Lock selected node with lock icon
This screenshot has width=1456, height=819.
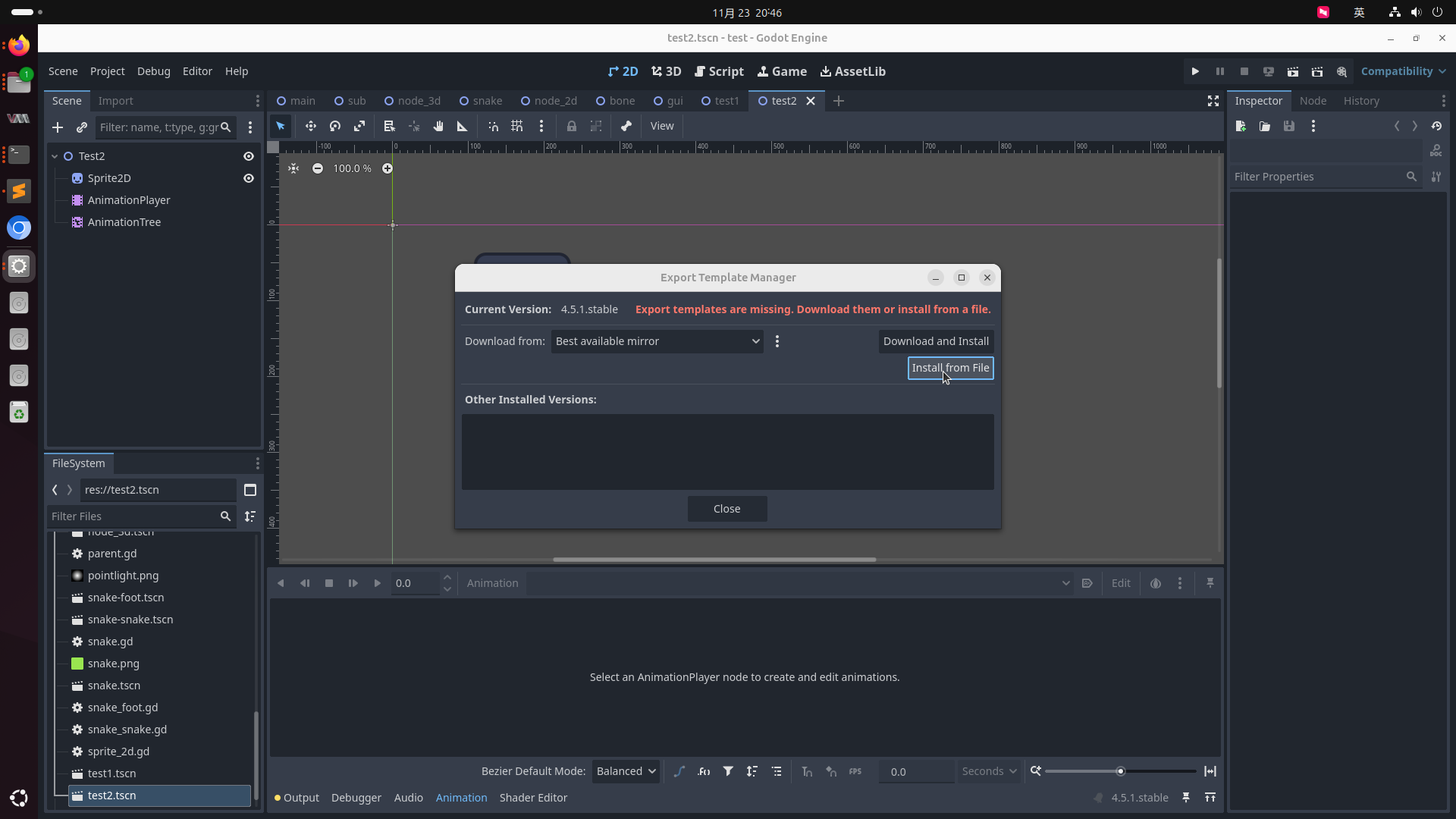(572, 127)
